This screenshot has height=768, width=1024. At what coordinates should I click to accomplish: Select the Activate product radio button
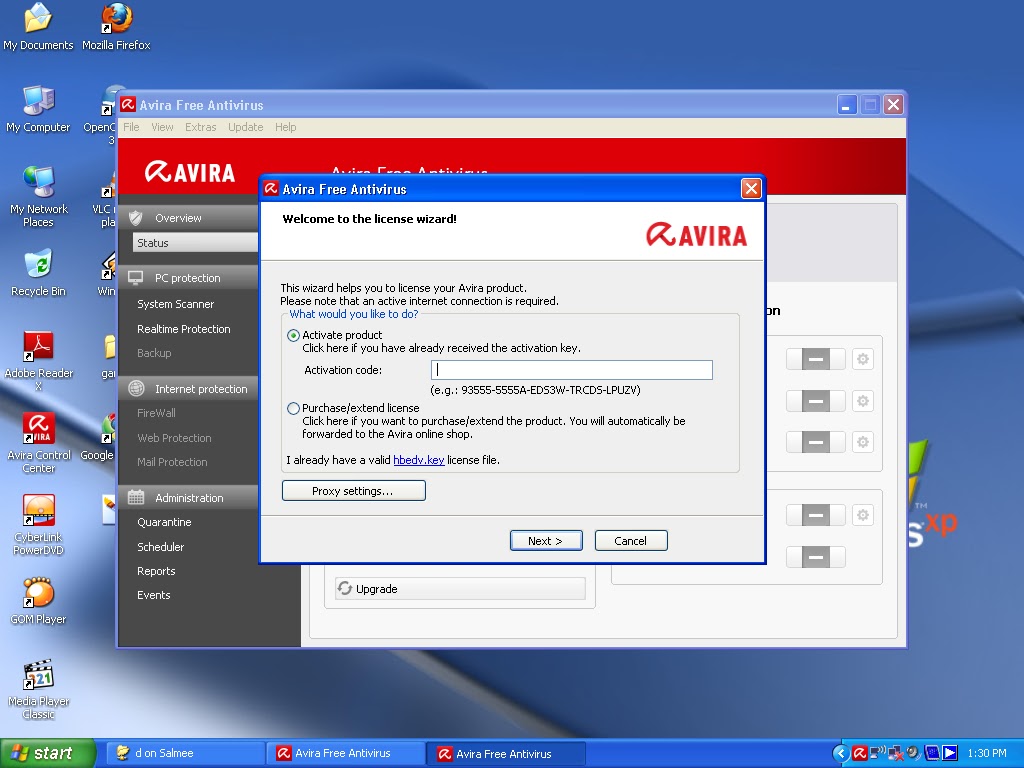293,335
